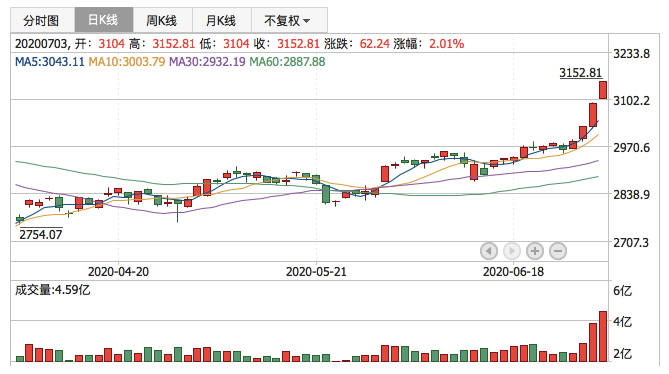Open the 周K线 tab
Image resolution: width=669 pixels, height=374 pixels.
tap(163, 20)
